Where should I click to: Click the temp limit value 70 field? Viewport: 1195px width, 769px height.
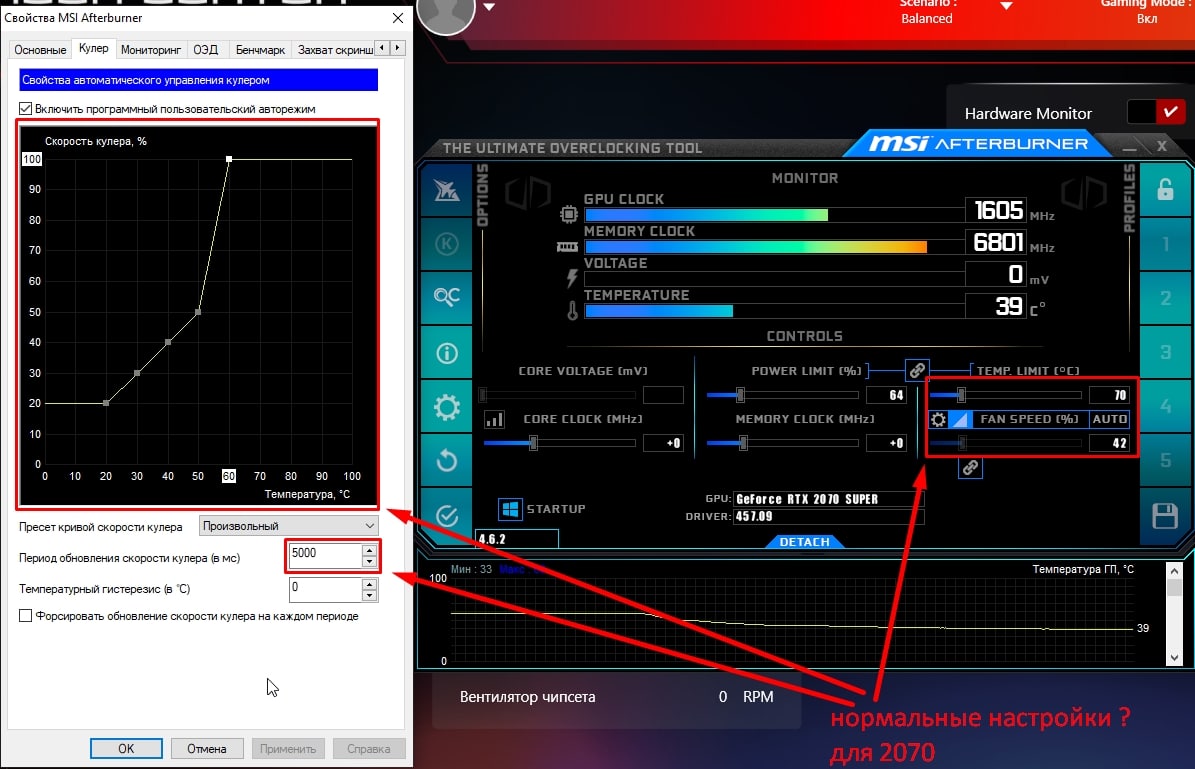click(1109, 395)
